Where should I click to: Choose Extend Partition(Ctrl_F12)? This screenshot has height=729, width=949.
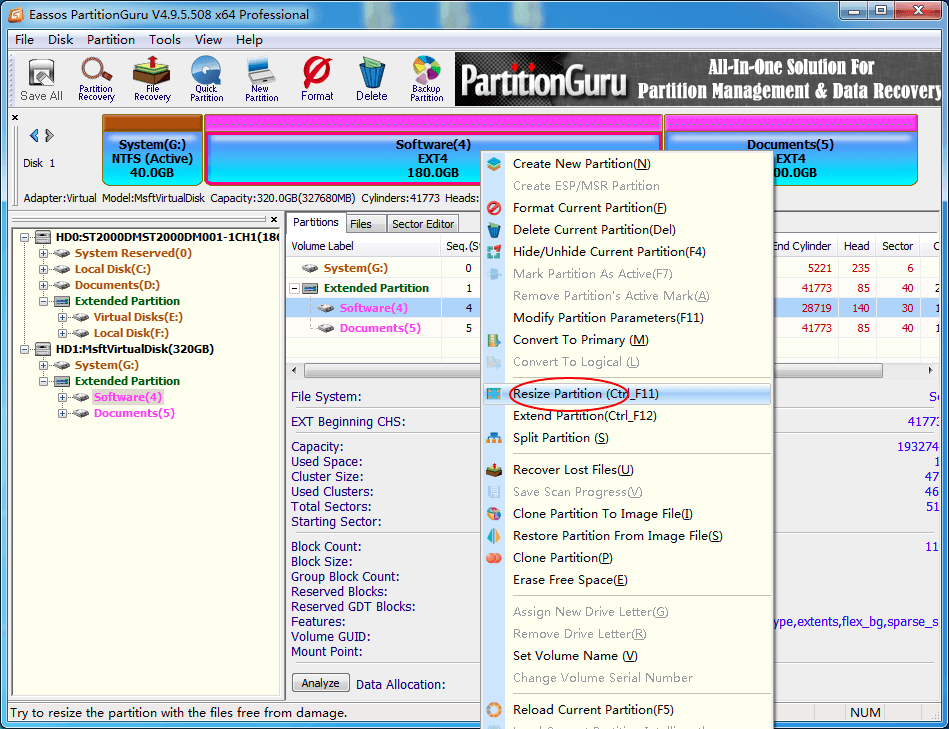pyautogui.click(x=627, y=416)
